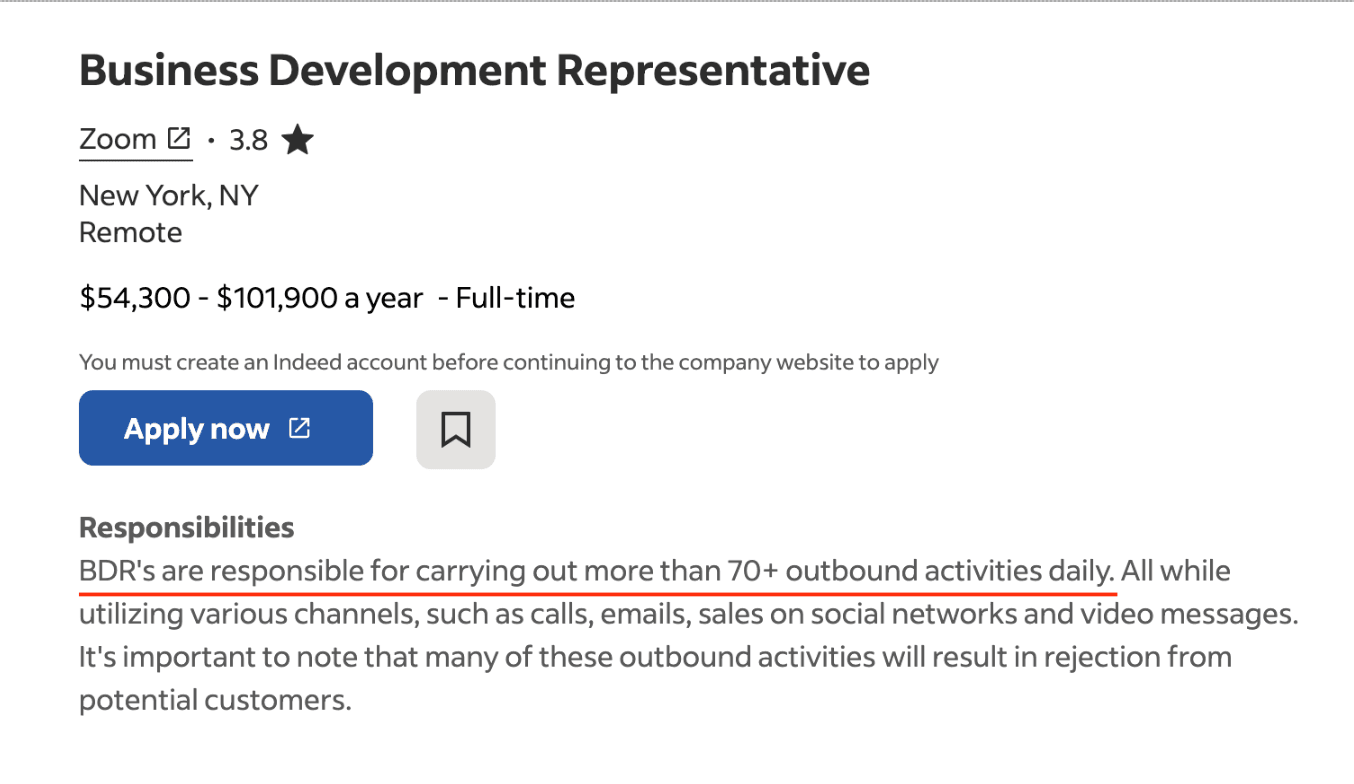The height and width of the screenshot is (784, 1354).
Task: Click the BDR's responsibilities paragraph
Action: pyautogui.click(x=650, y=635)
